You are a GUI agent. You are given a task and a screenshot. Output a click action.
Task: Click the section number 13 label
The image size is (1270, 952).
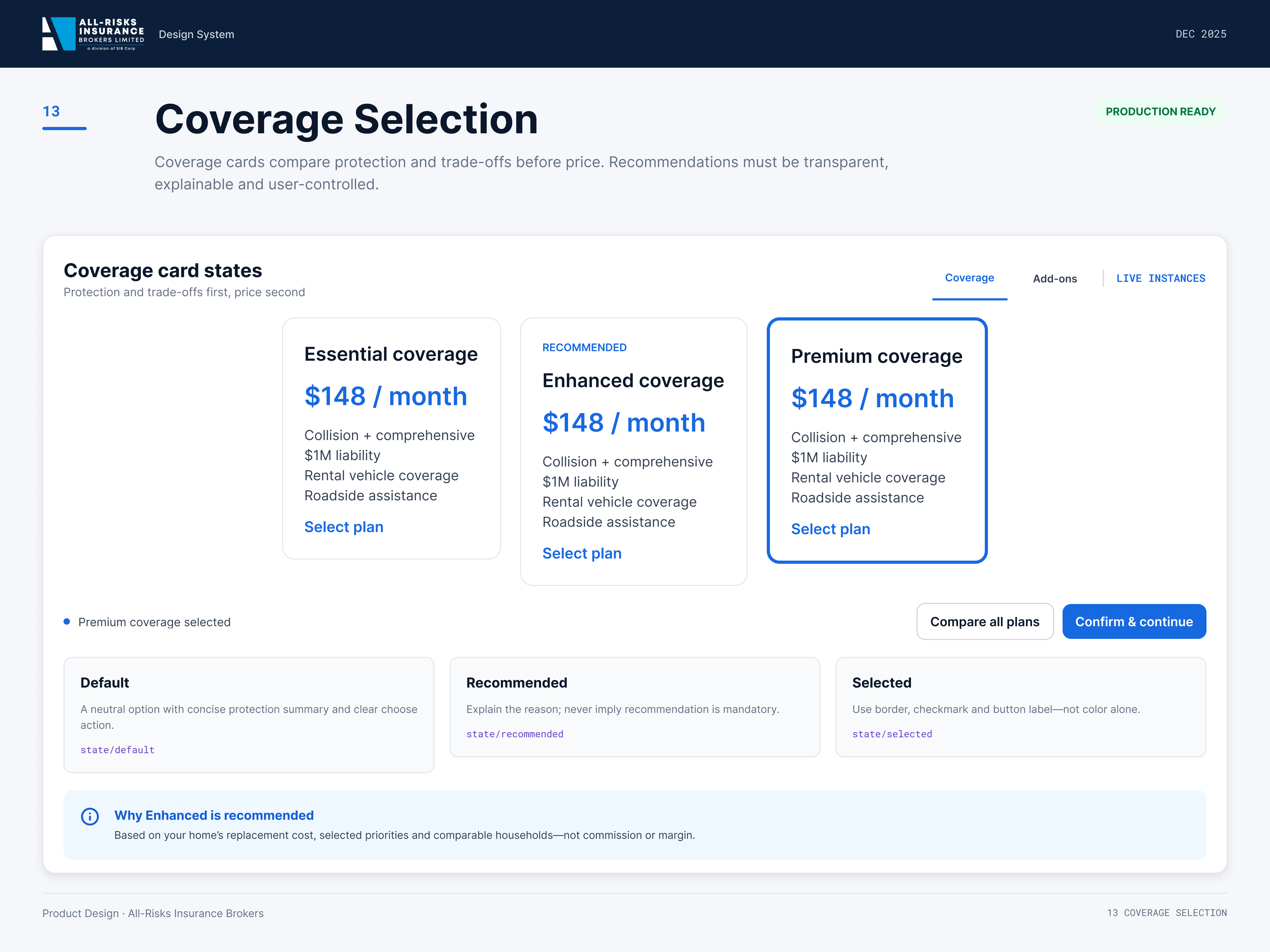[51, 111]
